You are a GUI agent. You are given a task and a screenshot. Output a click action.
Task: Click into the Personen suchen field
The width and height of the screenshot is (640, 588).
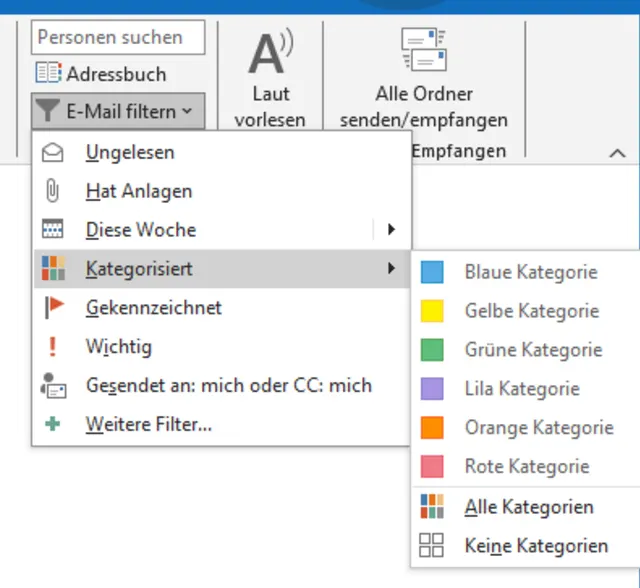(118, 38)
